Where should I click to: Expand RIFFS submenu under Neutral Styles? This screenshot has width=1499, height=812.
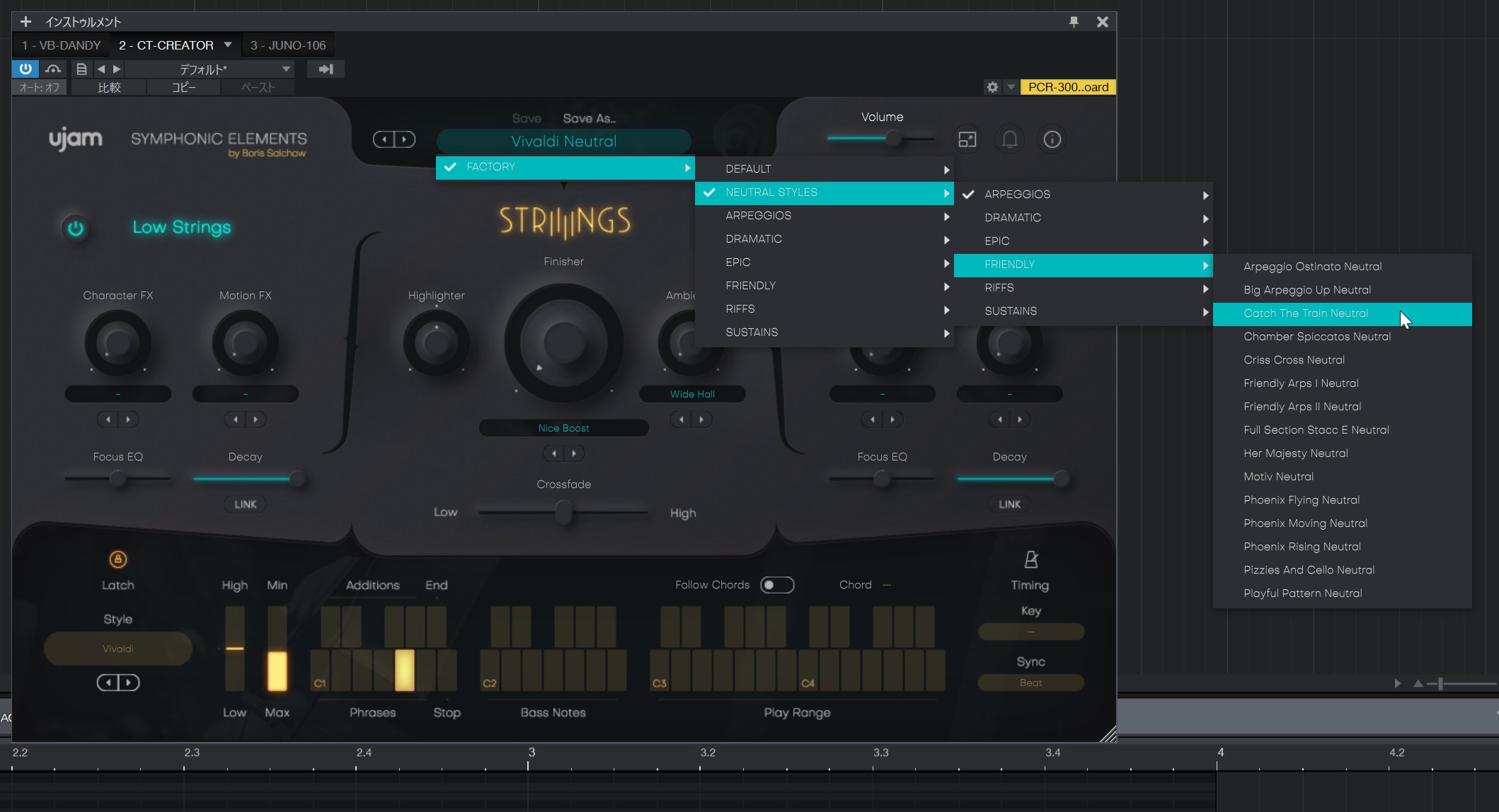[1084, 288]
